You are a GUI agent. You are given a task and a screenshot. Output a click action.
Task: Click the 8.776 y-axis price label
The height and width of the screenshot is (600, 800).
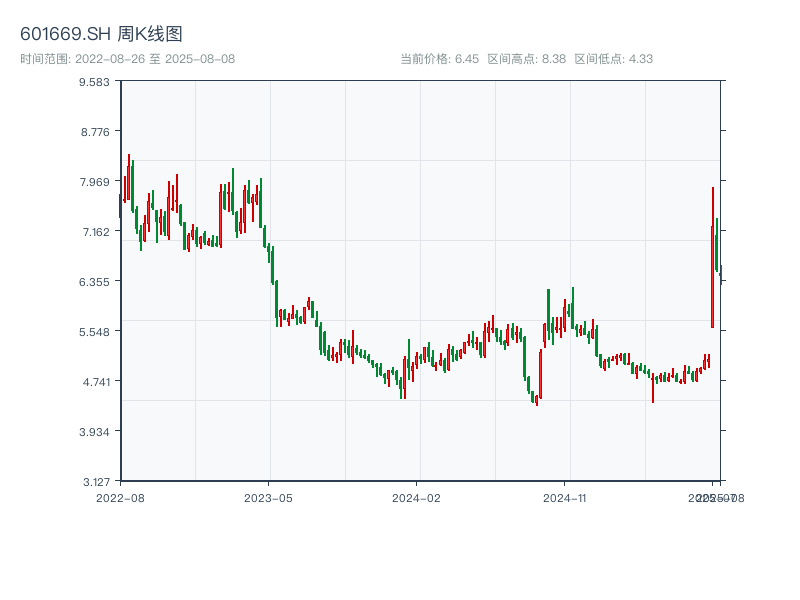click(x=94, y=132)
